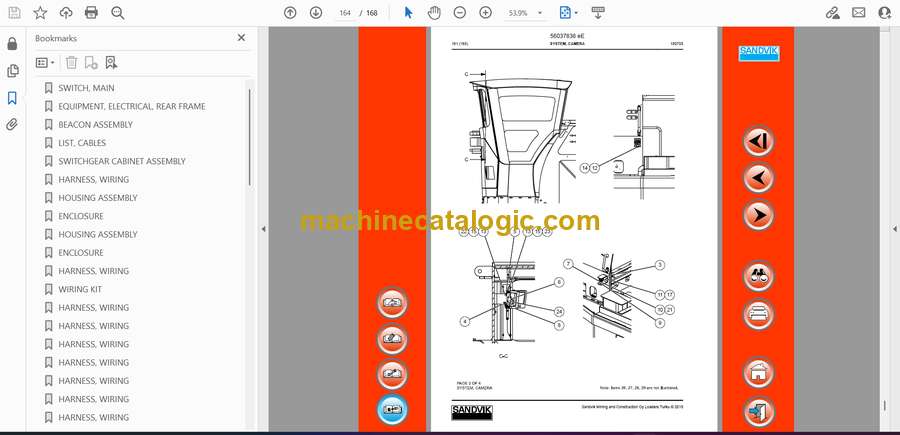This screenshot has width=900, height=435.
Task: Open the bookmark options dropdown
Action: click(x=45, y=63)
